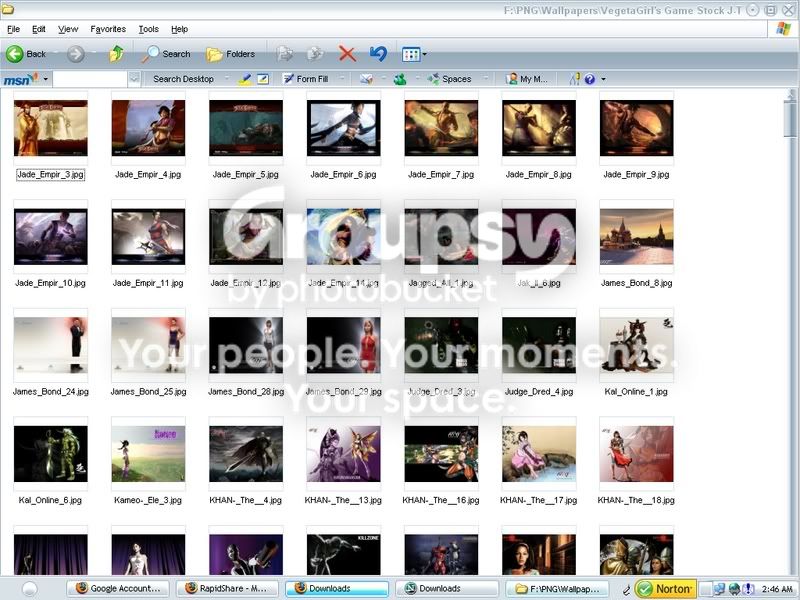Open the Tools menu

pos(148,29)
